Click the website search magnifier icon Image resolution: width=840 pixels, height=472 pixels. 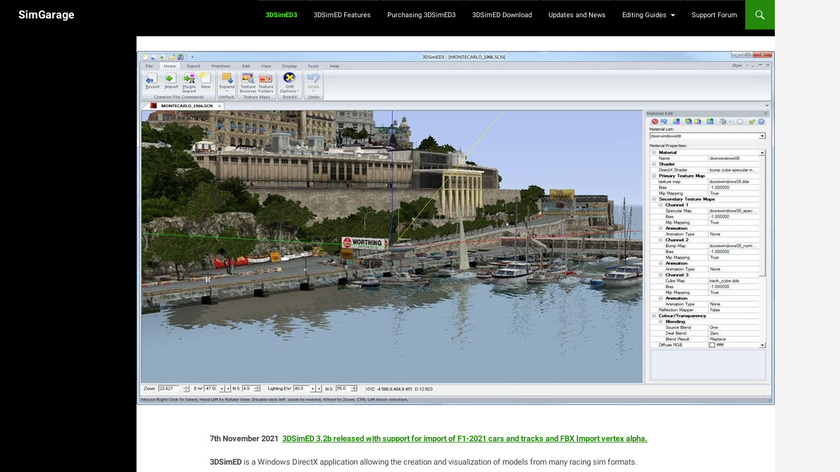(x=760, y=15)
